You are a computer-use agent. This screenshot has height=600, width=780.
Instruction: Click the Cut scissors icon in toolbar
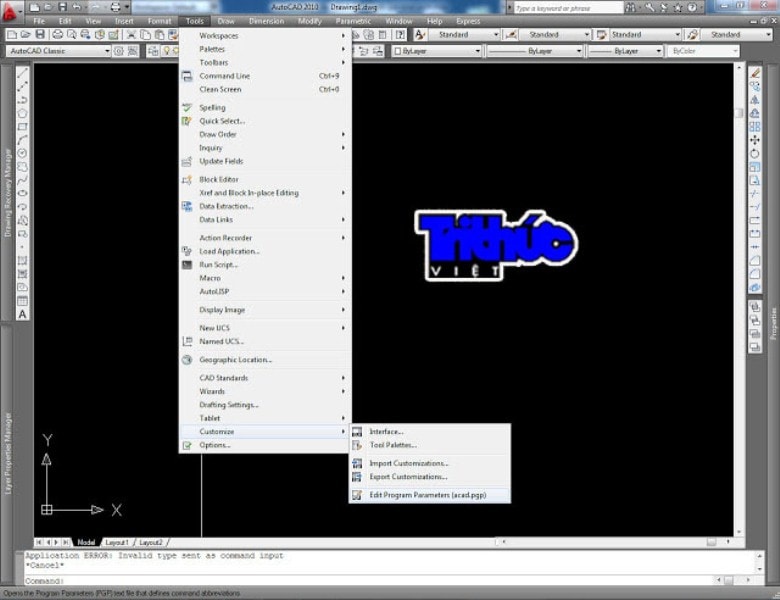pos(131,34)
